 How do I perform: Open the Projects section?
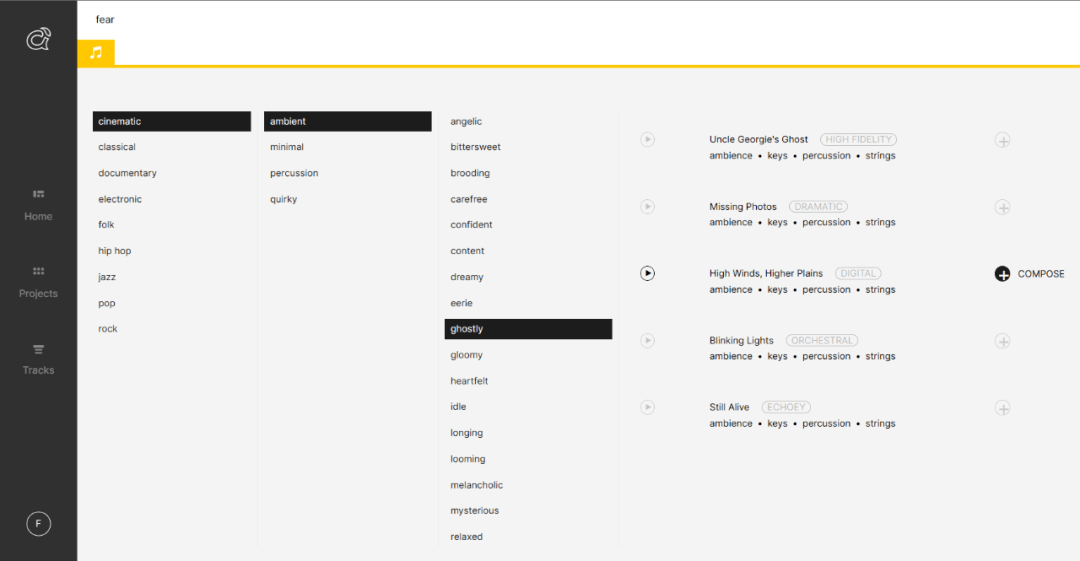click(38, 281)
